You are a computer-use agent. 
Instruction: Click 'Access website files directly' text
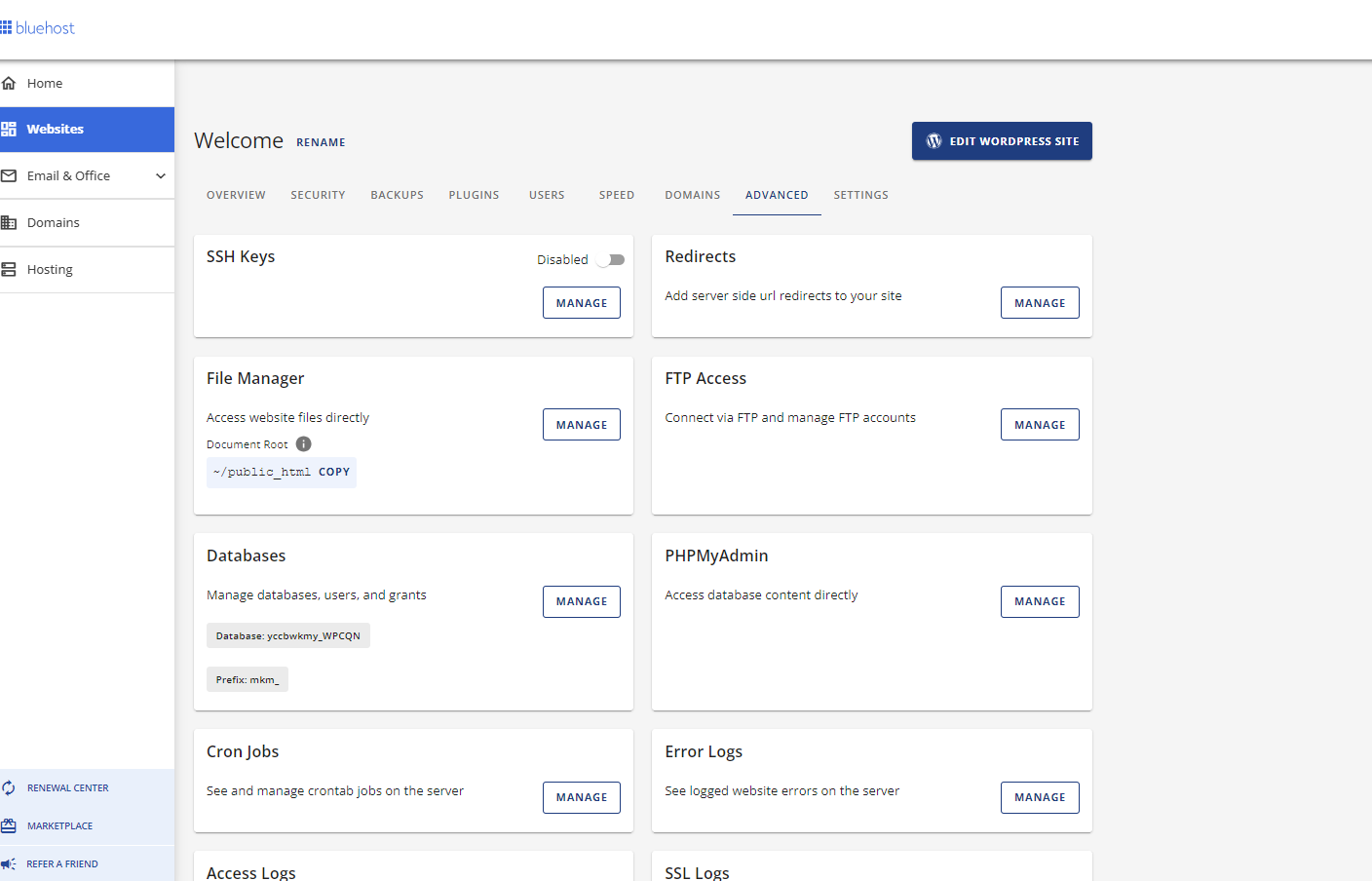(287, 417)
